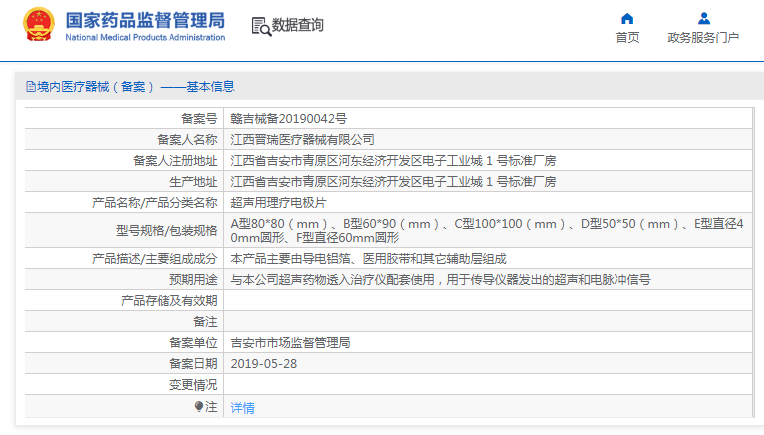
Task: Click the 产品名称/产品分类名称 label
Action: 154,203
